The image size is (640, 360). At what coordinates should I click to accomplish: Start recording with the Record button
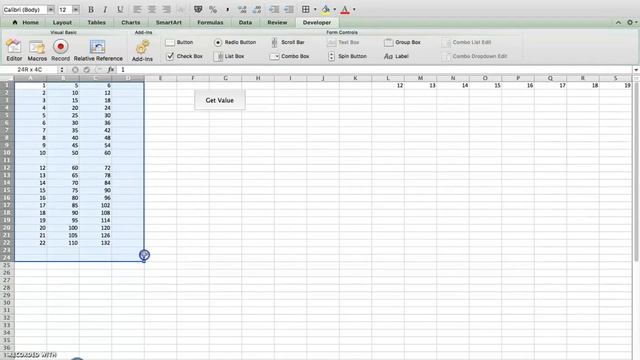coord(60,50)
